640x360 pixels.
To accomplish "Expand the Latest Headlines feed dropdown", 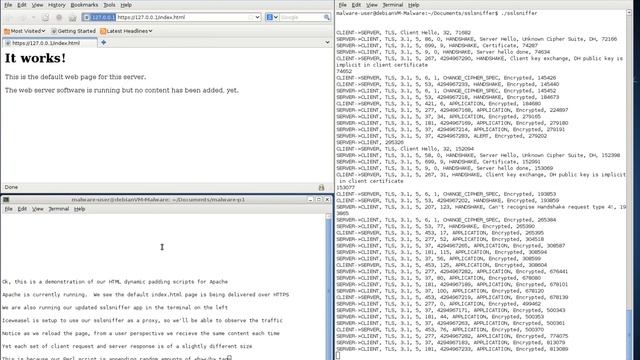I will pyautogui.click(x=127, y=31).
